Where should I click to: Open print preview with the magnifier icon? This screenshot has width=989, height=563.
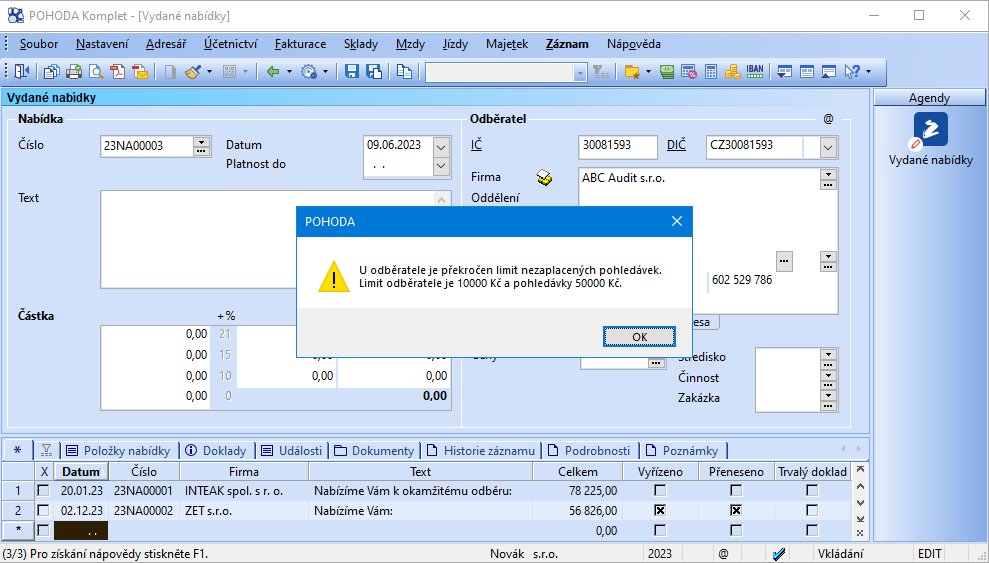96,72
